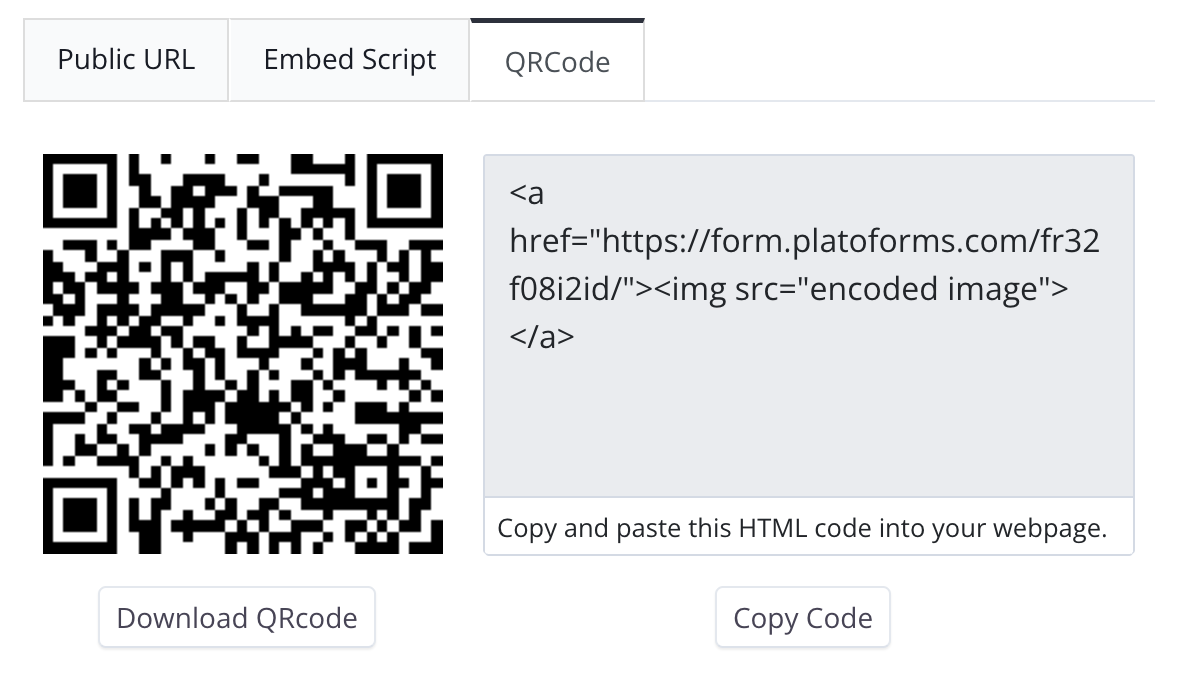Image resolution: width=1178 pixels, height=690 pixels.
Task: Click the QR code's small bottom-right alignment square
Action: [x=371, y=482]
